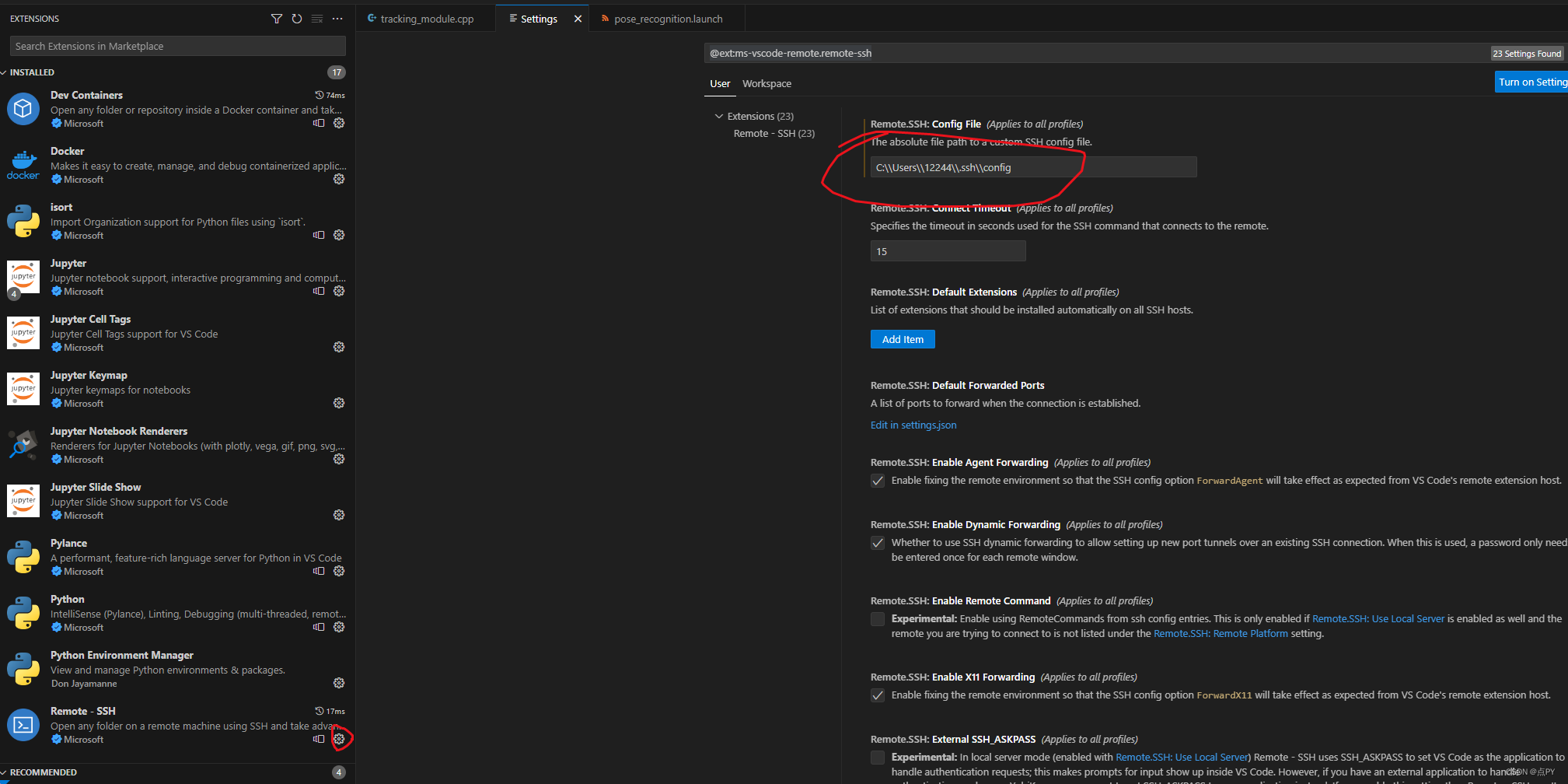Edit the Config File path field
This screenshot has width=1568, height=784.
(1033, 167)
